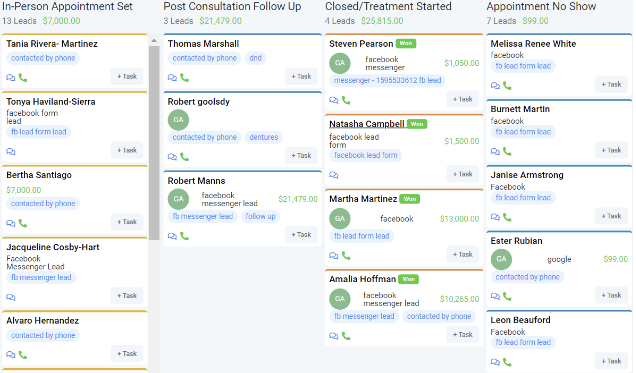Viewport: 636px width, 373px height.
Task: Click Won badge next to Martha Martinez
Action: [410, 199]
